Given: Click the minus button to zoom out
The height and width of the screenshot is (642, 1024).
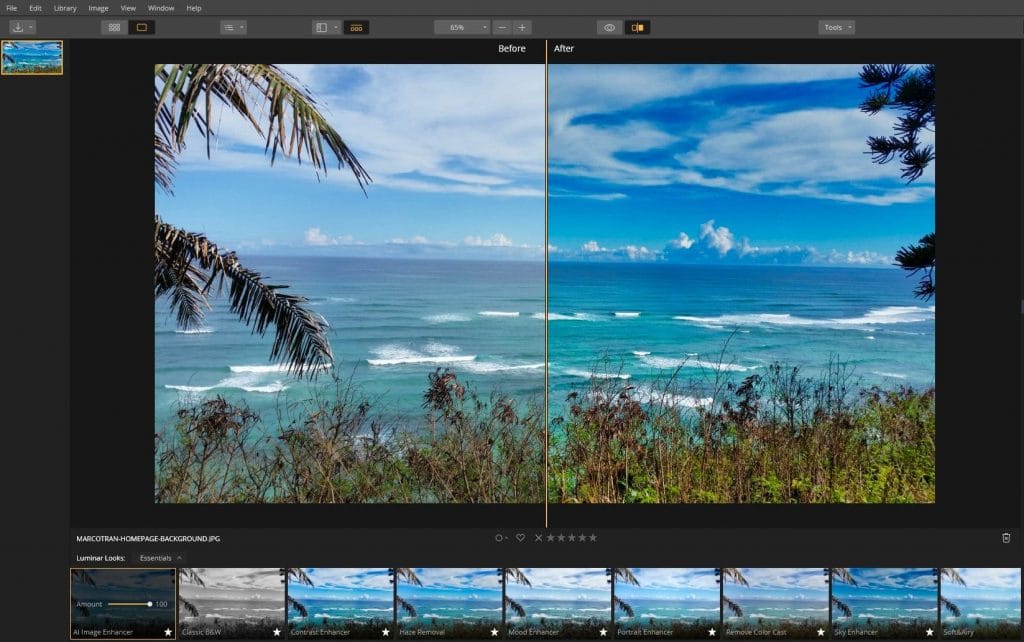Looking at the screenshot, I should pos(500,27).
